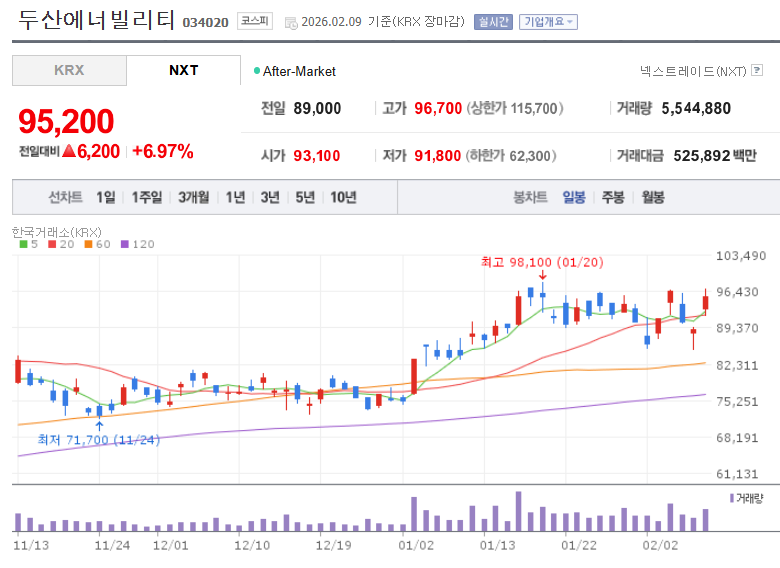Image resolution: width=780 pixels, height=568 pixels.
Task: Open the help icon beside 넥스트레이드(NXT)
Action: pyautogui.click(x=757, y=70)
